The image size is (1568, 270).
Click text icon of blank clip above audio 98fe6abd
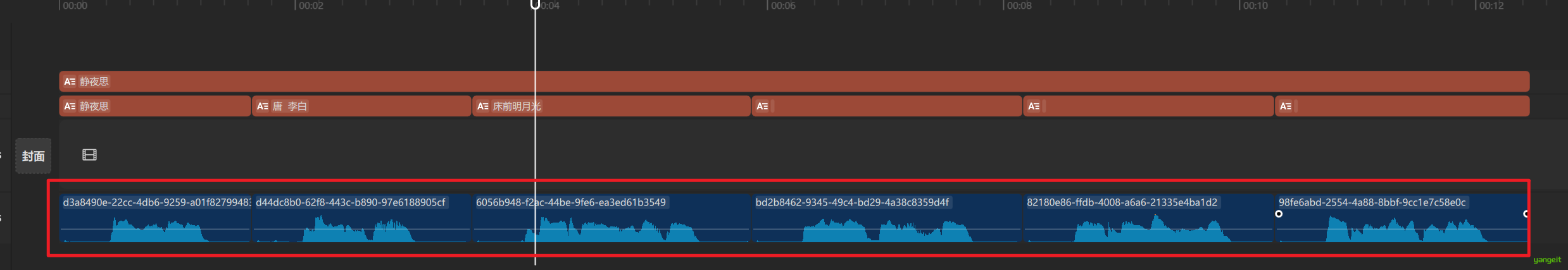click(x=1285, y=106)
